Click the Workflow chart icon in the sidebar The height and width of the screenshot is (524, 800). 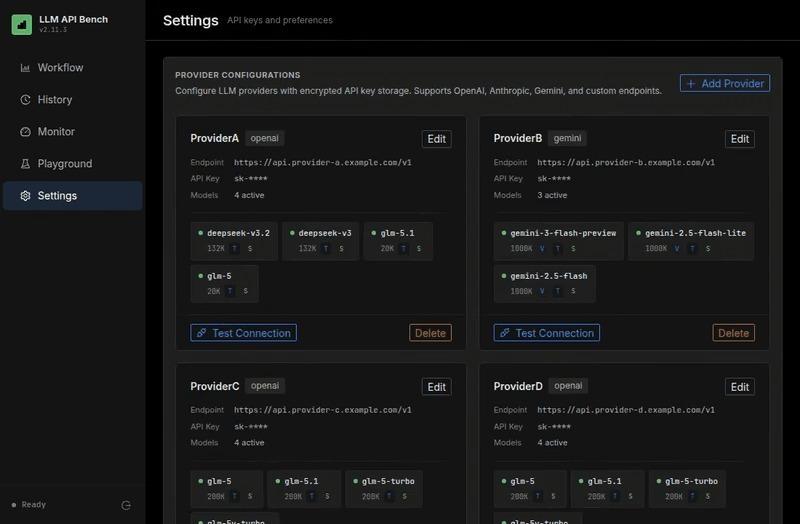tap(25, 68)
